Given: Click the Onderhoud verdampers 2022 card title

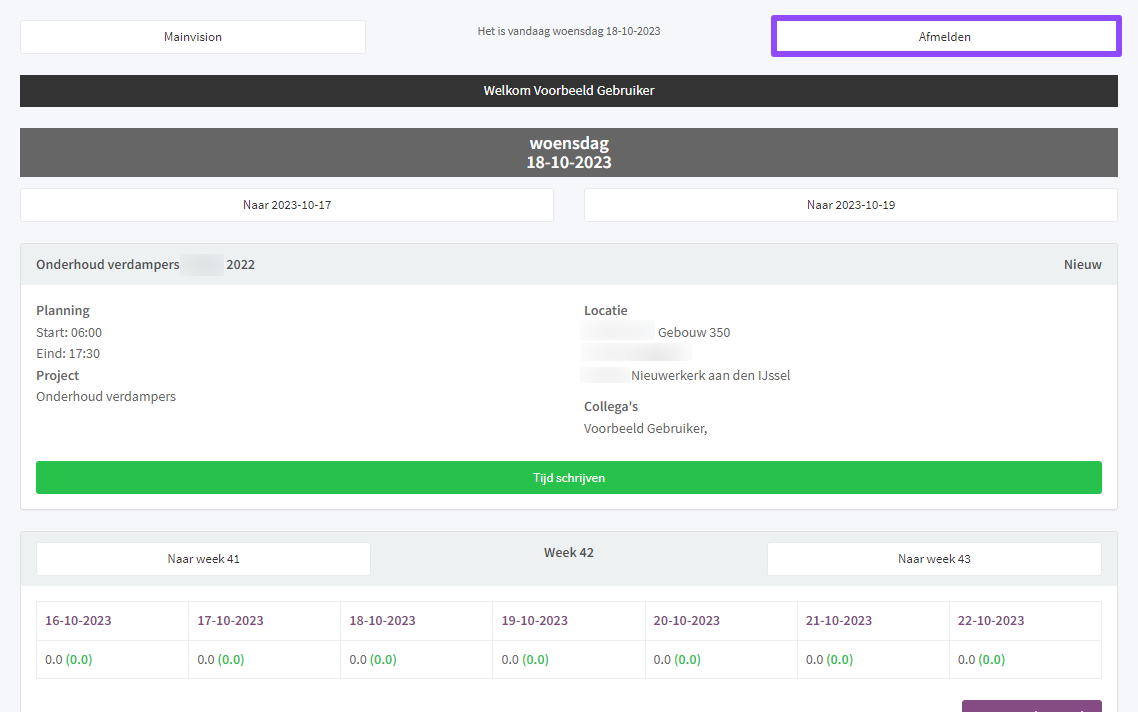Looking at the screenshot, I should tap(145, 265).
